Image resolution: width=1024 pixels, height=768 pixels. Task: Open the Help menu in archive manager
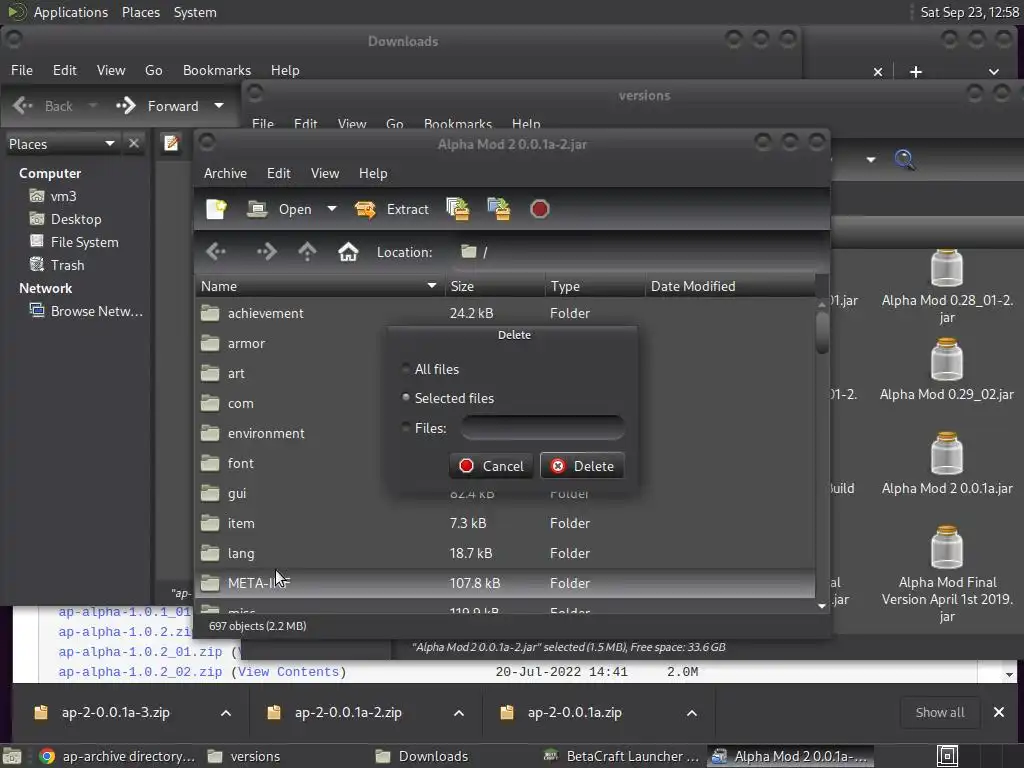point(373,173)
